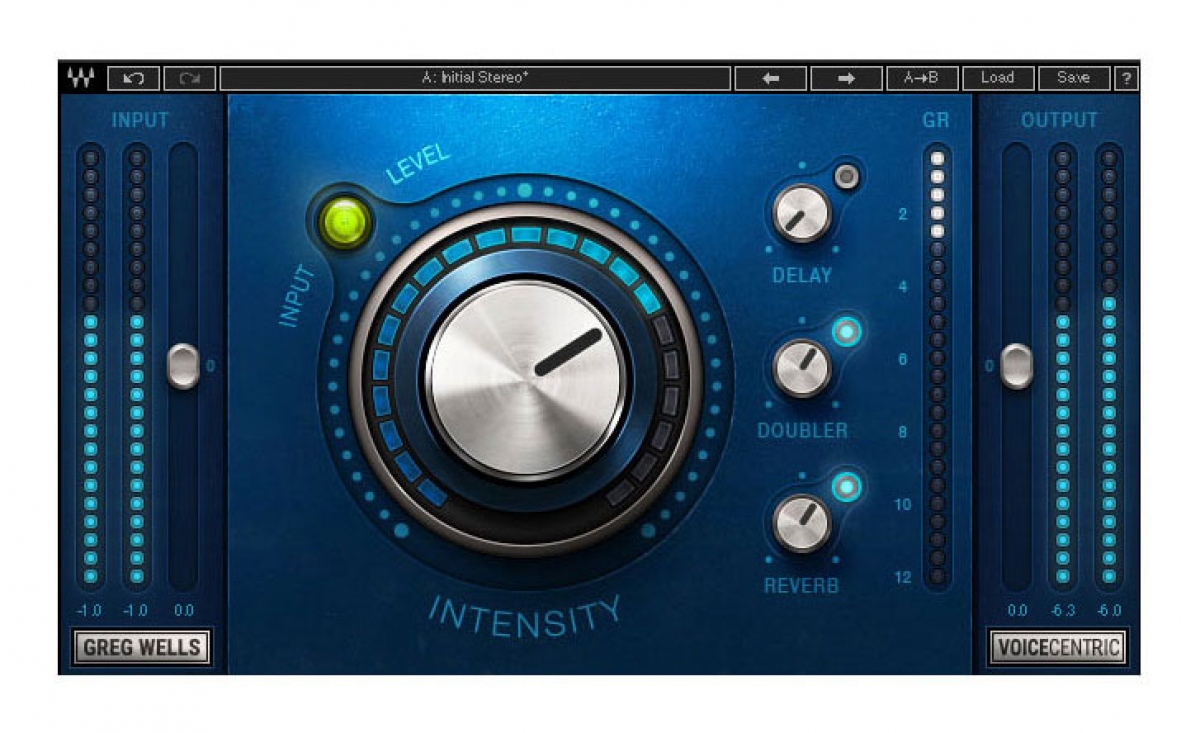The image size is (1200, 733).
Task: Copy setup A to B
Action: pyautogui.click(x=922, y=78)
